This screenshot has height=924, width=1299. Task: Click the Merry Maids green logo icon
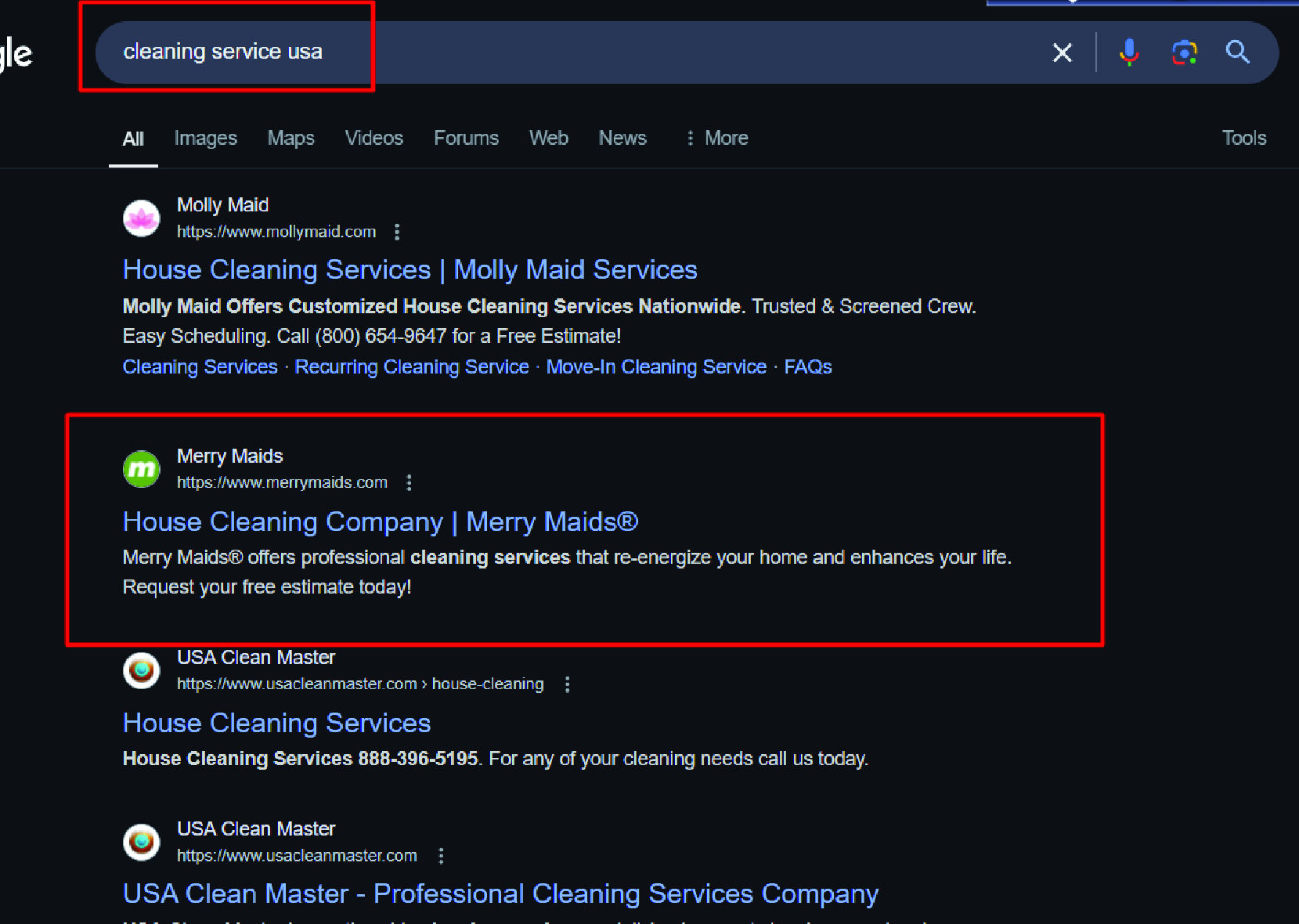pyautogui.click(x=142, y=468)
